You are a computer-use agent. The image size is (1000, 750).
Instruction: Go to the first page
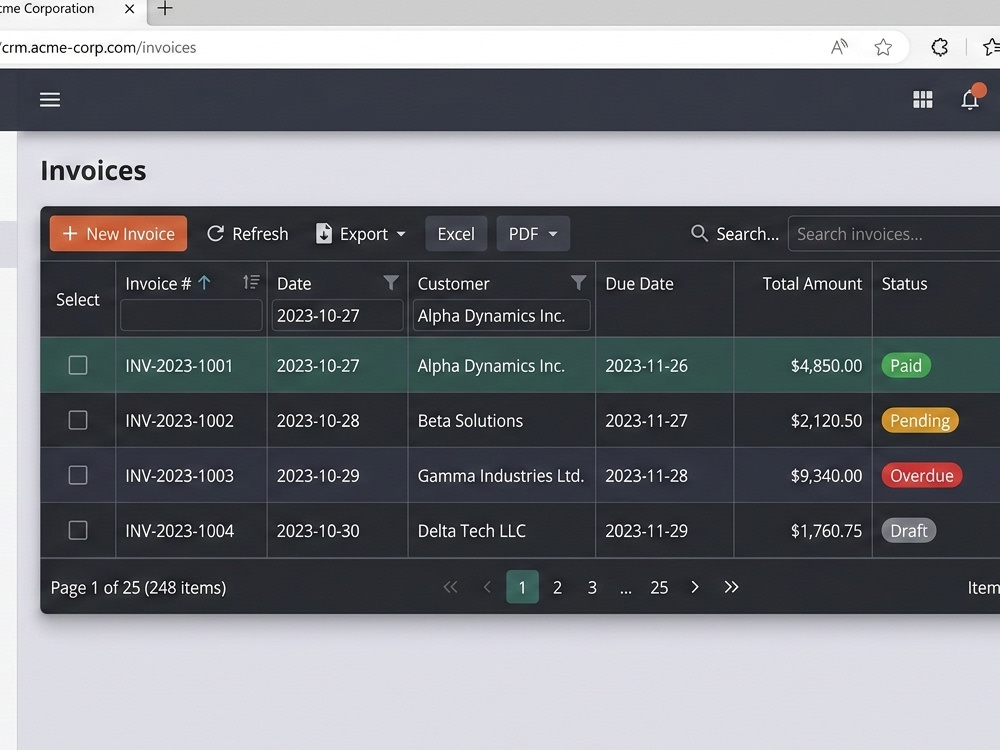coord(450,587)
